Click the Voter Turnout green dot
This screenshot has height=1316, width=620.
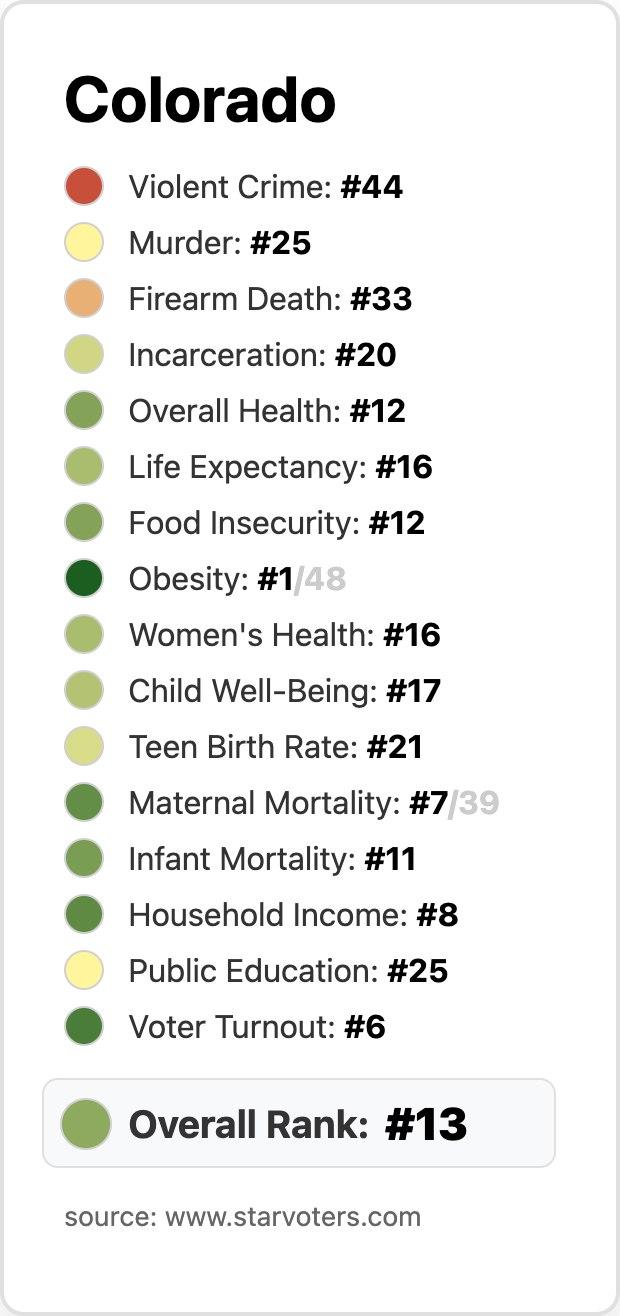coord(84,1027)
